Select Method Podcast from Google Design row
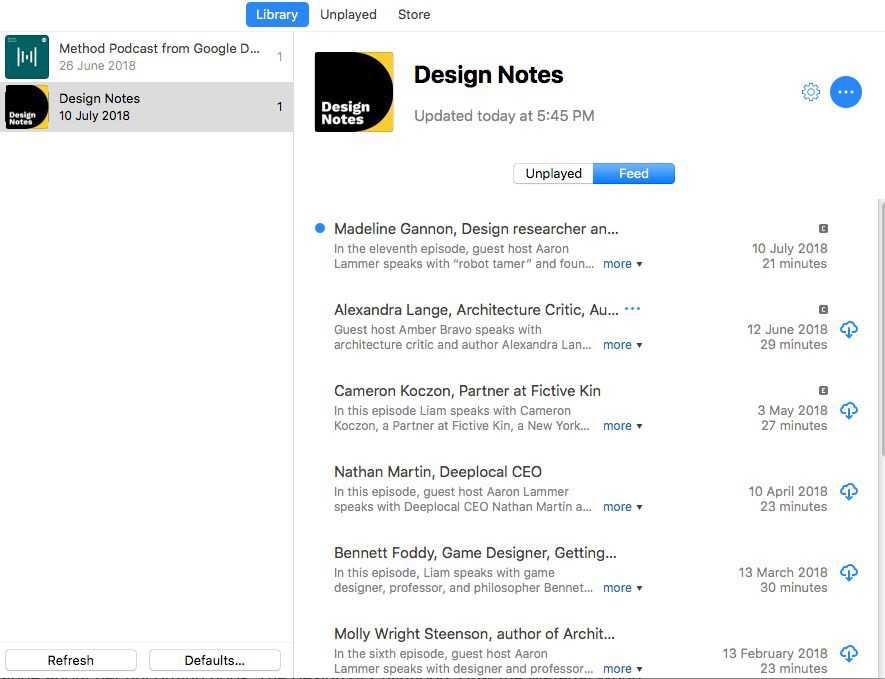Viewport: 885px width, 679px height. point(147,57)
